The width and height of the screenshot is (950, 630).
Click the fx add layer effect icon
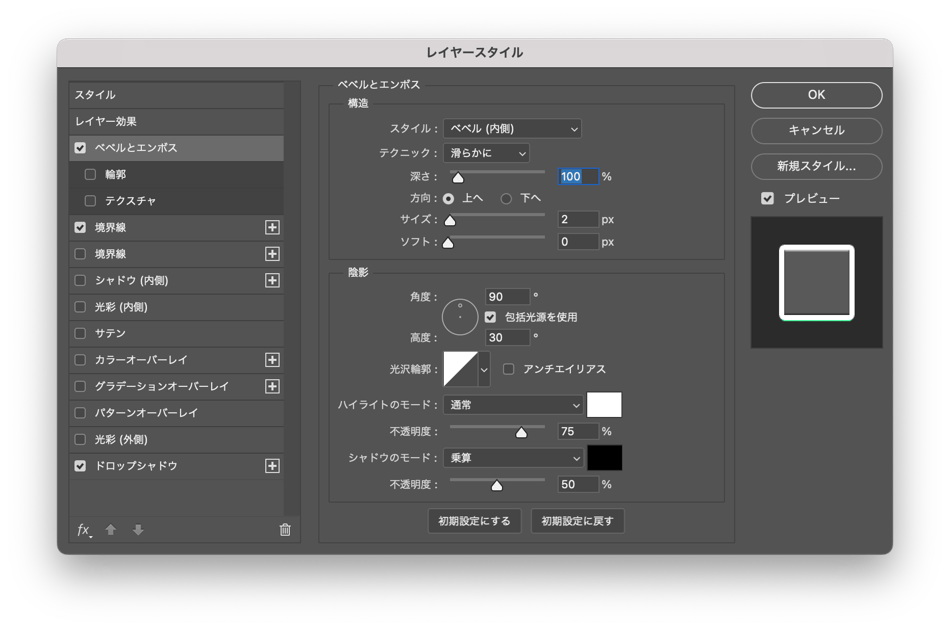pyautogui.click(x=84, y=530)
